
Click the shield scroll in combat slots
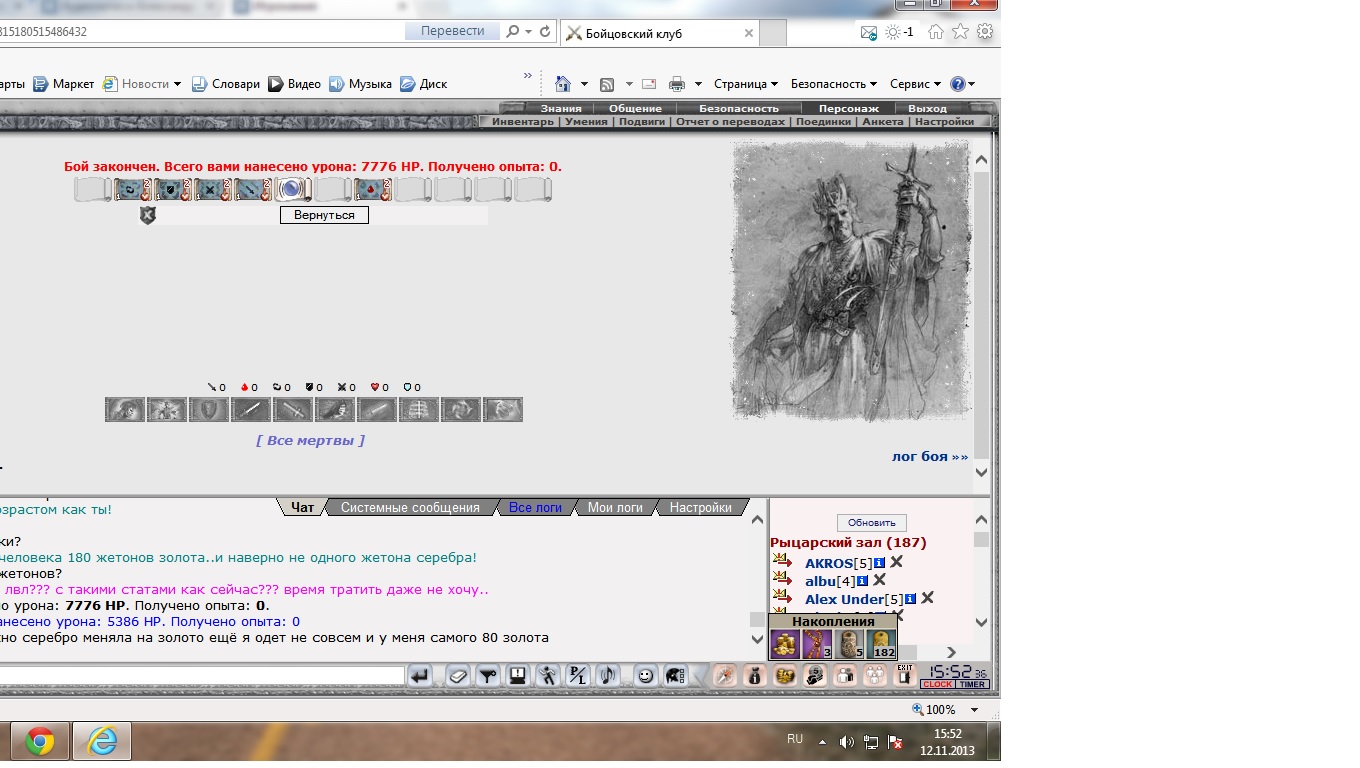(x=173, y=189)
